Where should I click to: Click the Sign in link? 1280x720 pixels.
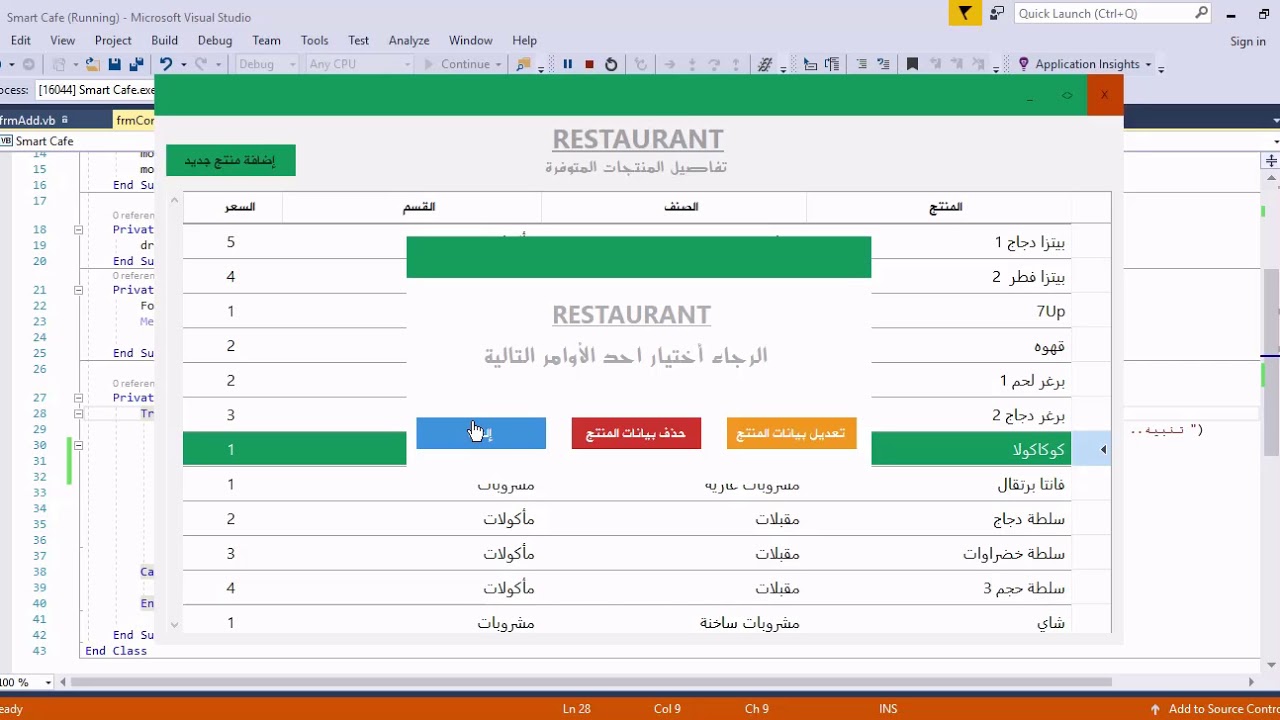(1247, 41)
